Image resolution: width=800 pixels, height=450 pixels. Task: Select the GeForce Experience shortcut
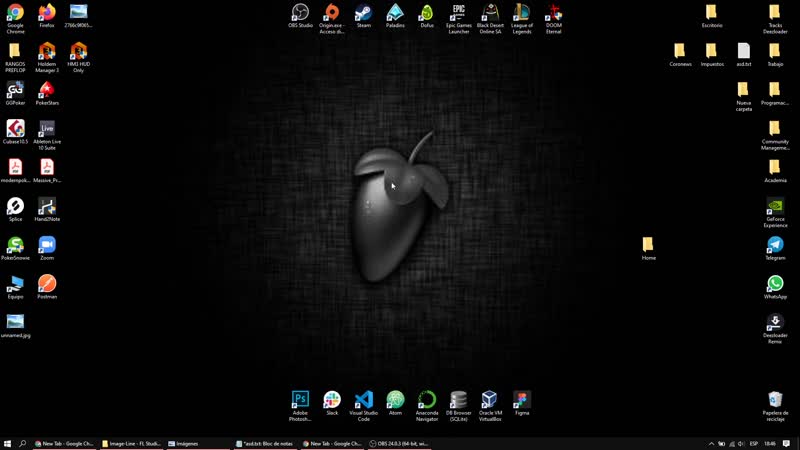776,206
